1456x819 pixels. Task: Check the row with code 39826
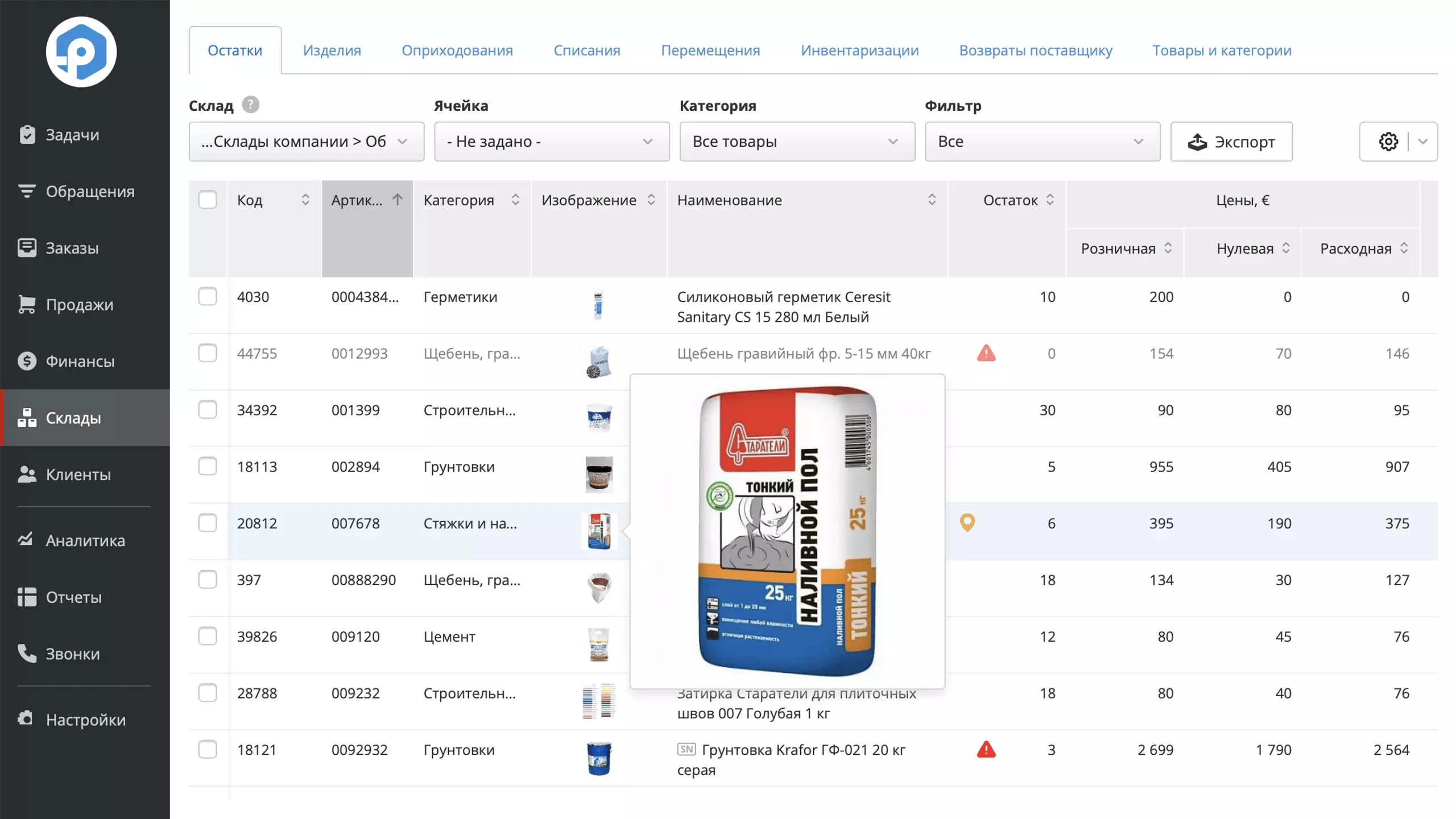pos(208,636)
